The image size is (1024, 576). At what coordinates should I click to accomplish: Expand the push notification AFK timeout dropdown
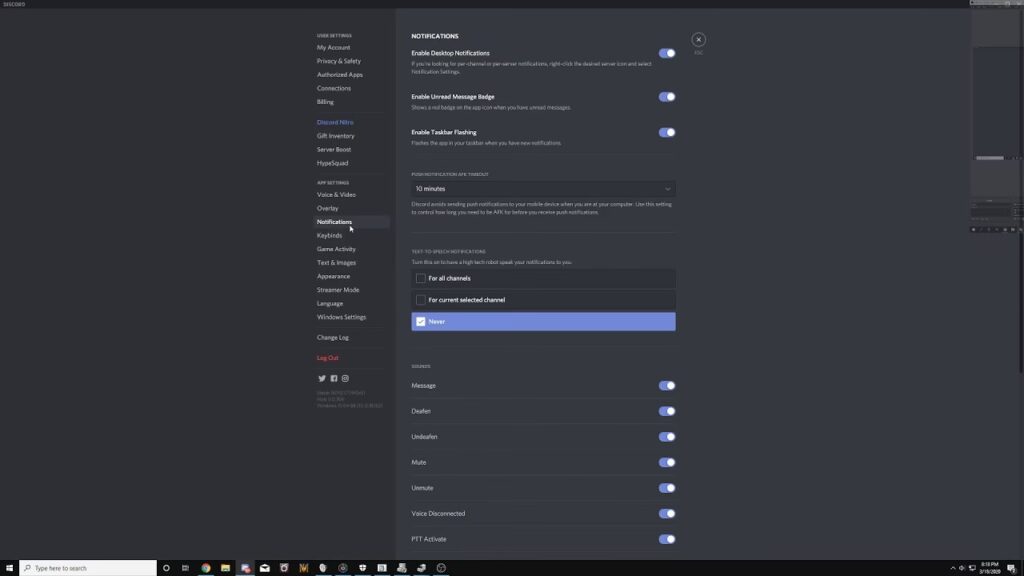[543, 188]
